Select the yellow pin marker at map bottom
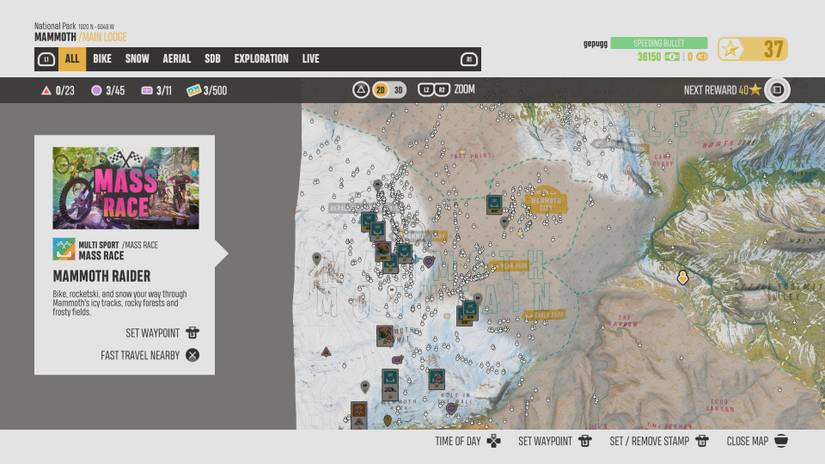The width and height of the screenshot is (825, 464). click(x=388, y=421)
